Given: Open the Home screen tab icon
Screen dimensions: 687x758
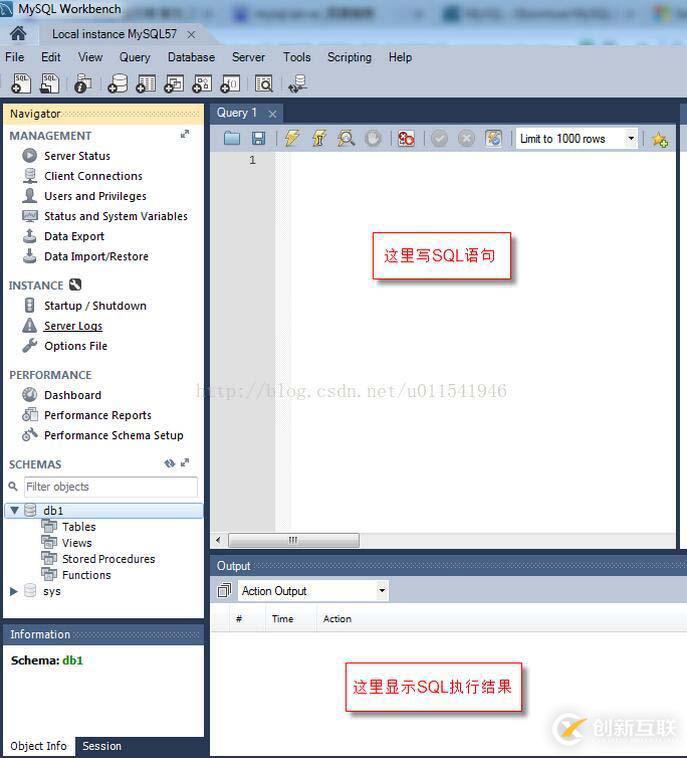Looking at the screenshot, I should click(x=18, y=34).
